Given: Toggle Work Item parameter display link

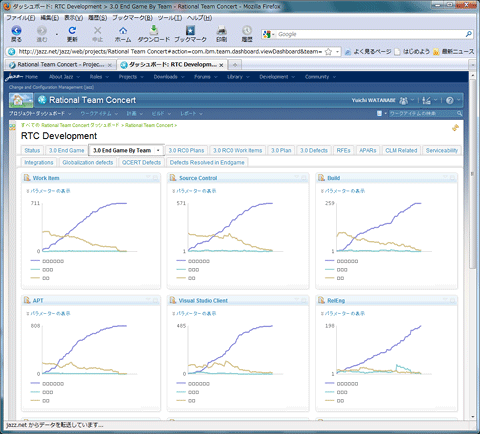Looking at the screenshot, I should (x=48, y=191).
